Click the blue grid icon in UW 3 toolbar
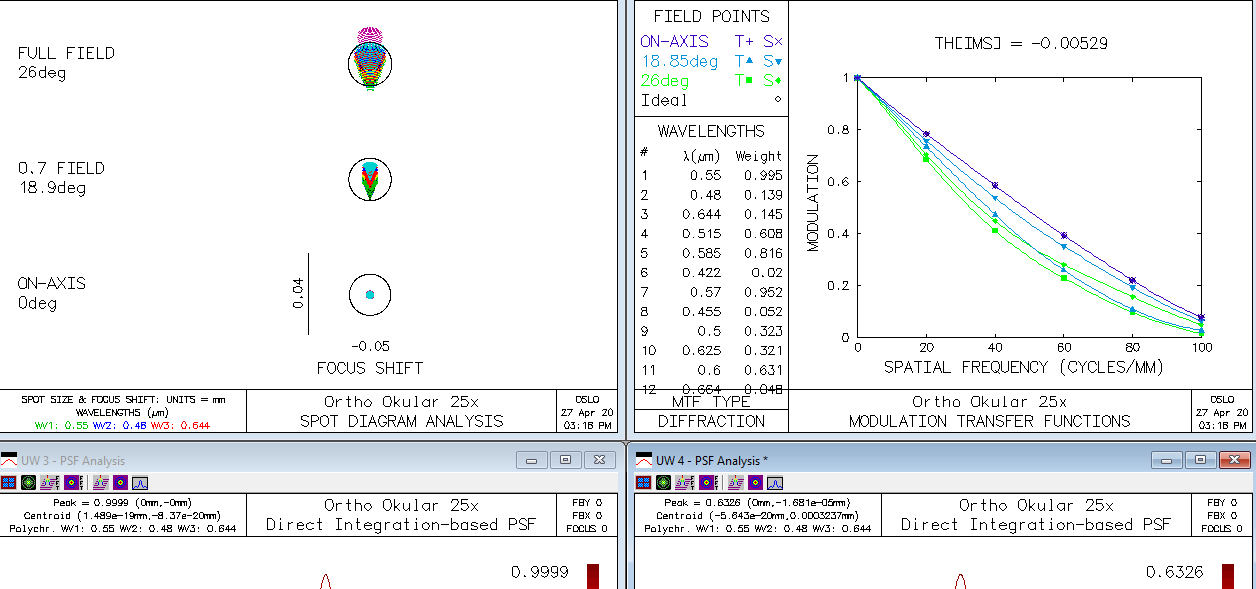Image resolution: width=1256 pixels, height=589 pixels. pyautogui.click(x=8, y=482)
